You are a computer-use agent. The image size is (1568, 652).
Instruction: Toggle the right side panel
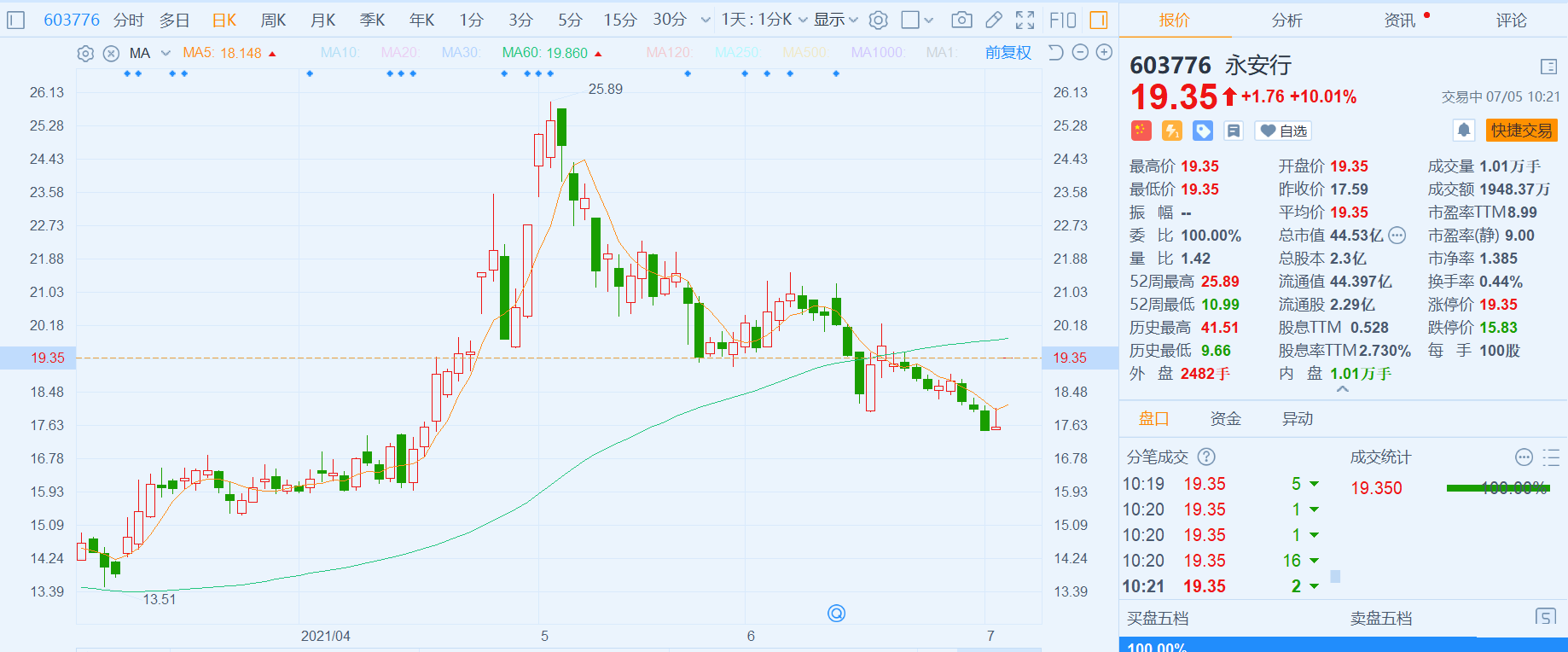point(1099,20)
